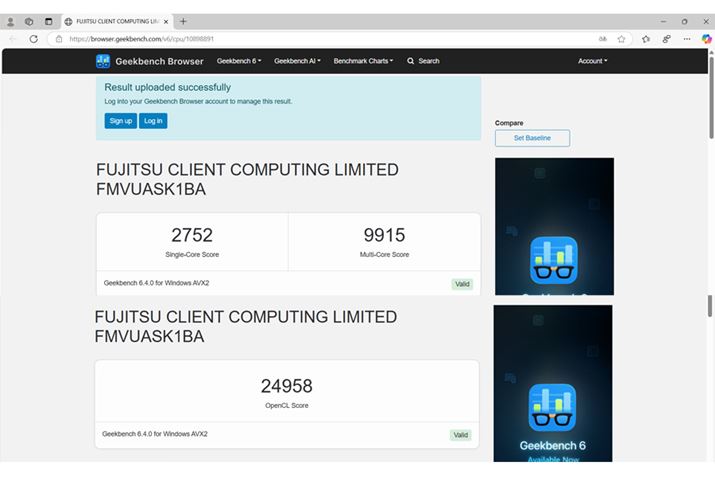Viewport: 715px width, 477px height.
Task: Expand the Account dropdown
Action: point(592,61)
